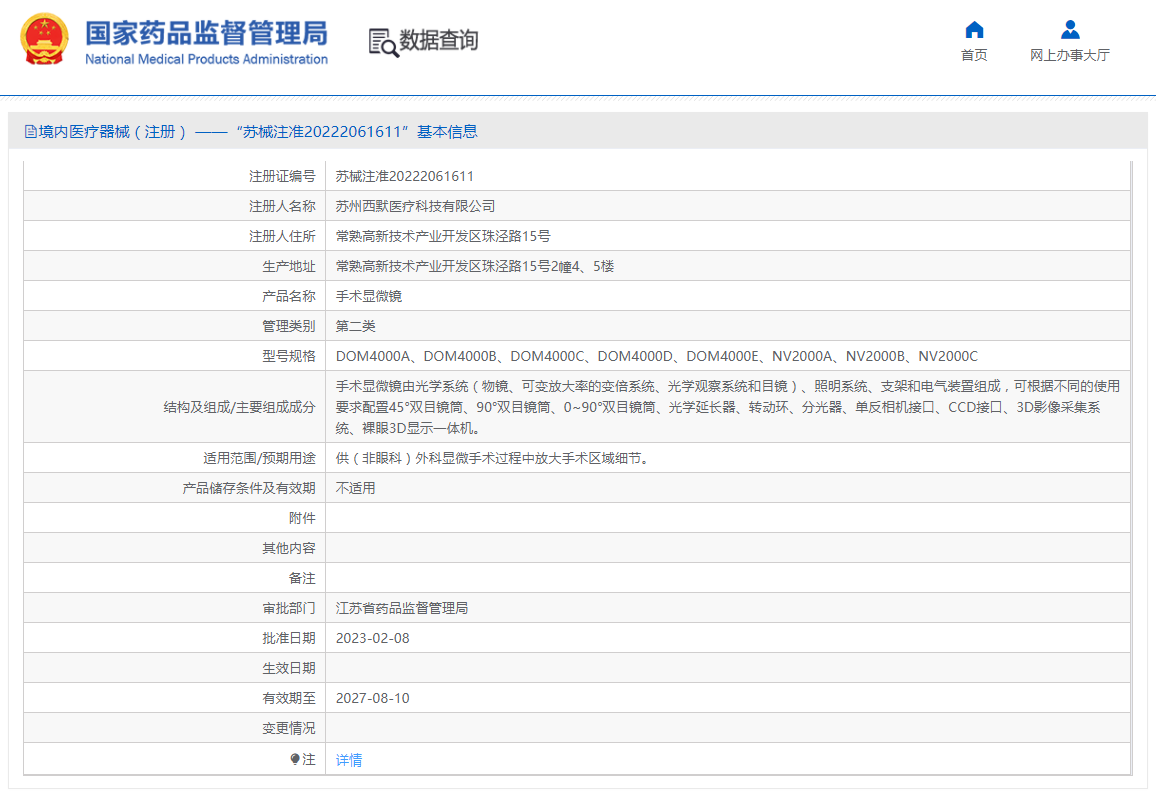Click the 其他内容 row label

pos(289,549)
